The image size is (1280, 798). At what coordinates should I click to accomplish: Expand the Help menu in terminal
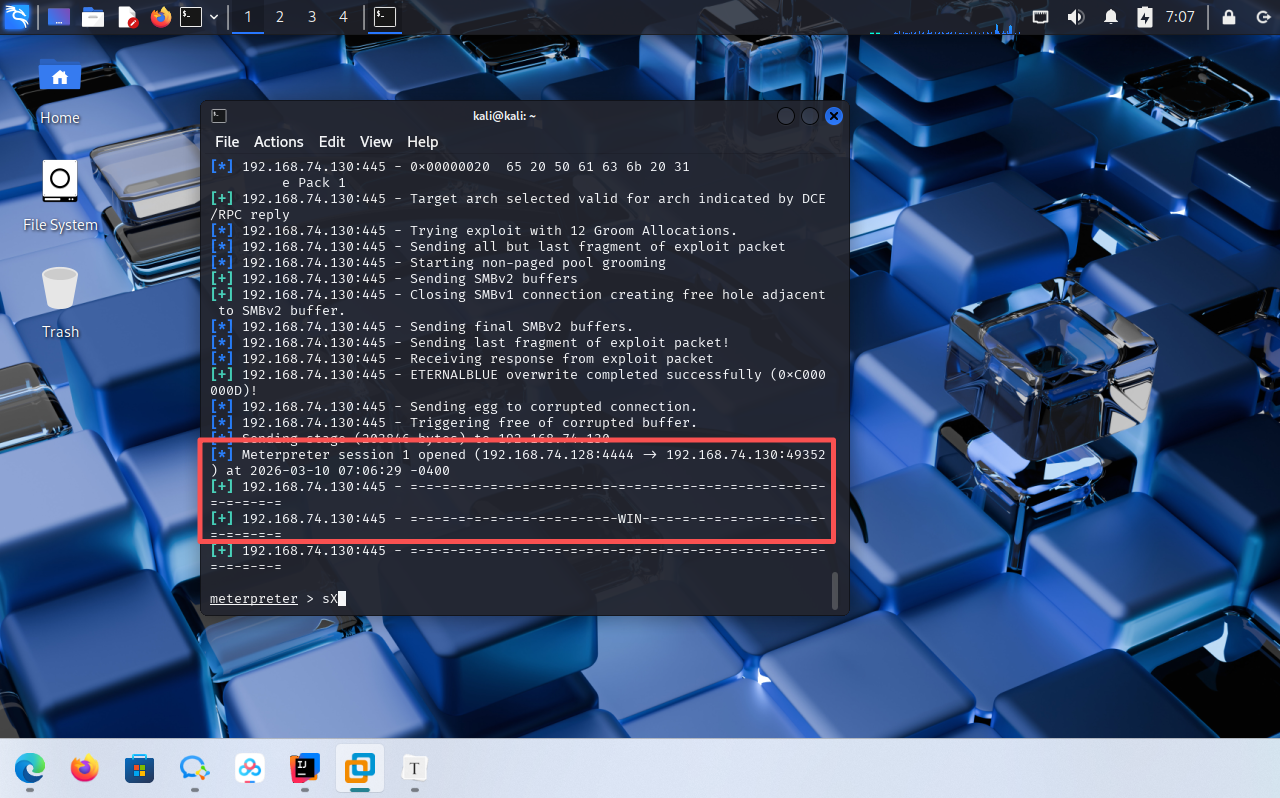(422, 142)
